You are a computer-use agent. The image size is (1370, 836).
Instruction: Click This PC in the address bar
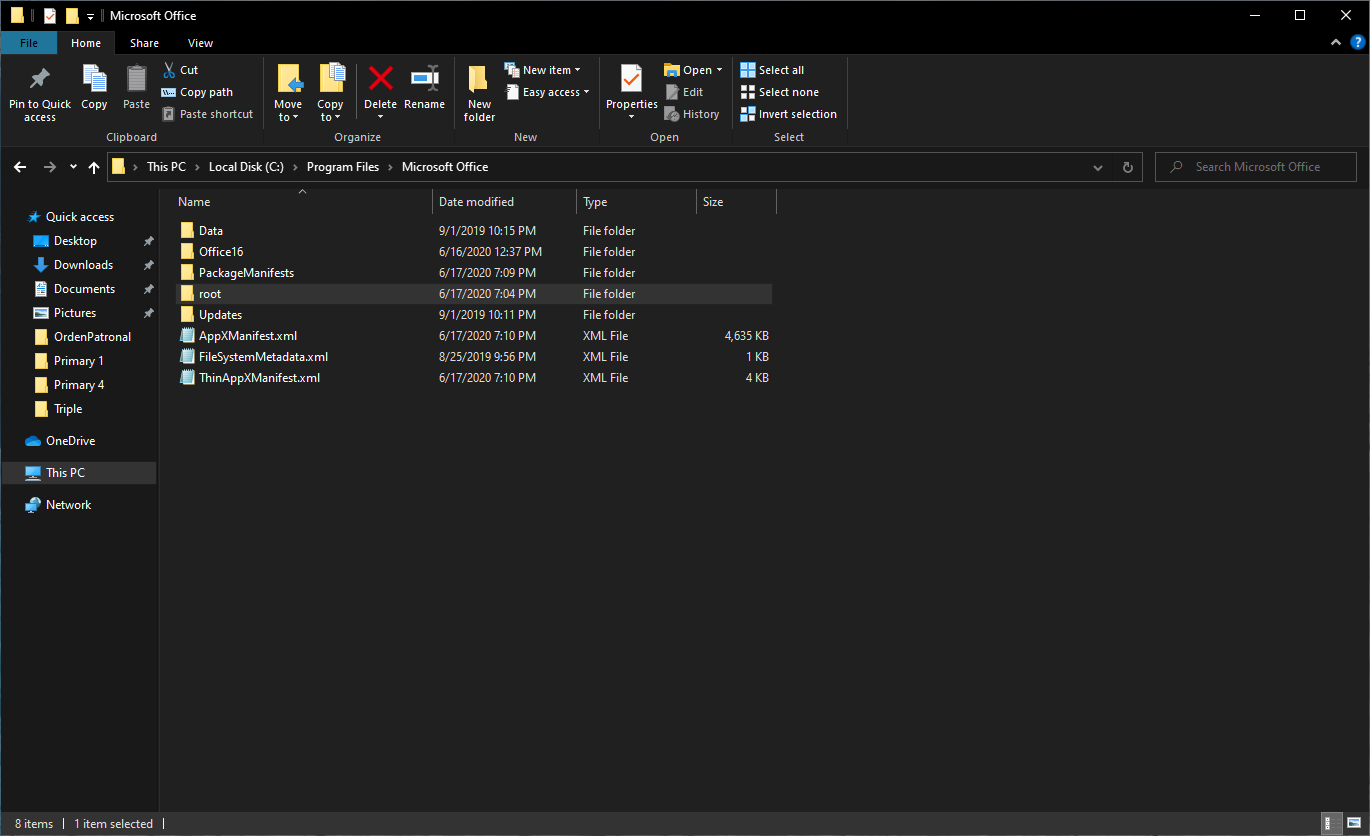[x=166, y=167]
